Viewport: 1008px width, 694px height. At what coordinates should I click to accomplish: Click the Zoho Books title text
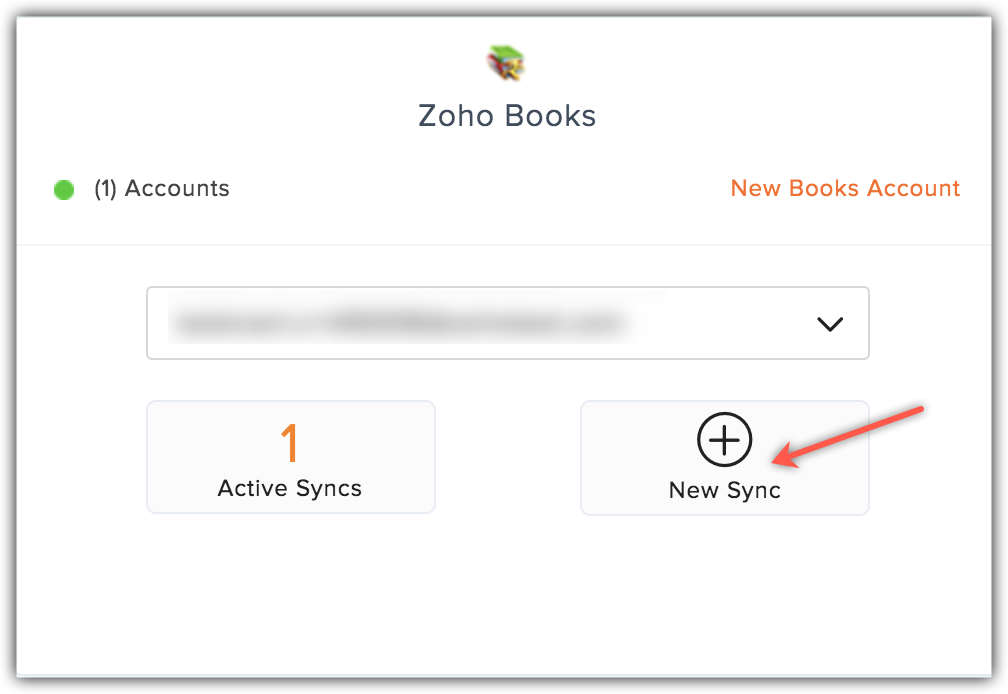pos(506,116)
